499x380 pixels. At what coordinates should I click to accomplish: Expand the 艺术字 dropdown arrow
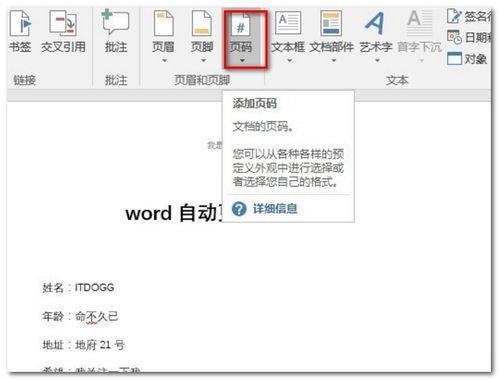tap(377, 61)
